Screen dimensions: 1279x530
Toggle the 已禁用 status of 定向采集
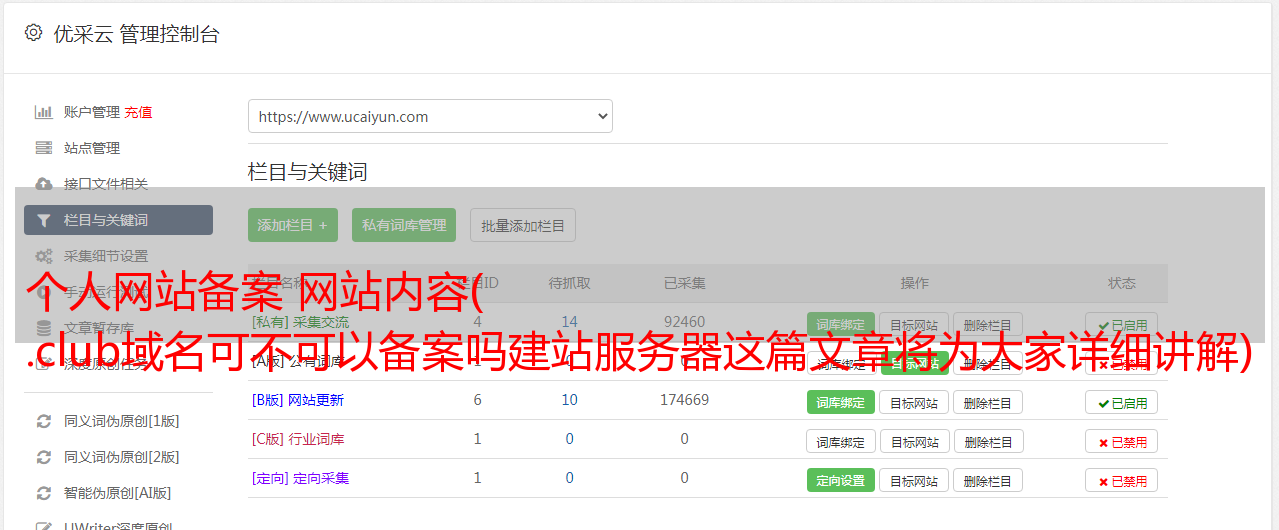point(1122,480)
